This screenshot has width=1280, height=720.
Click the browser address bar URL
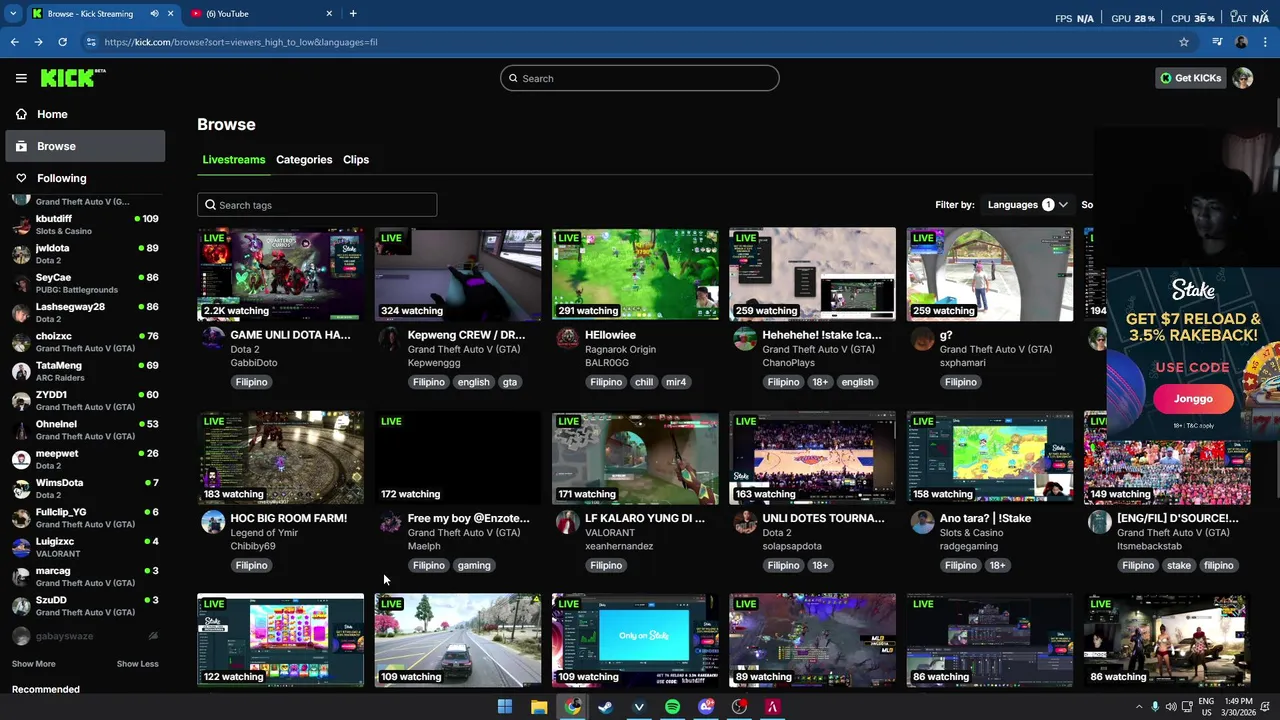pyautogui.click(x=241, y=42)
